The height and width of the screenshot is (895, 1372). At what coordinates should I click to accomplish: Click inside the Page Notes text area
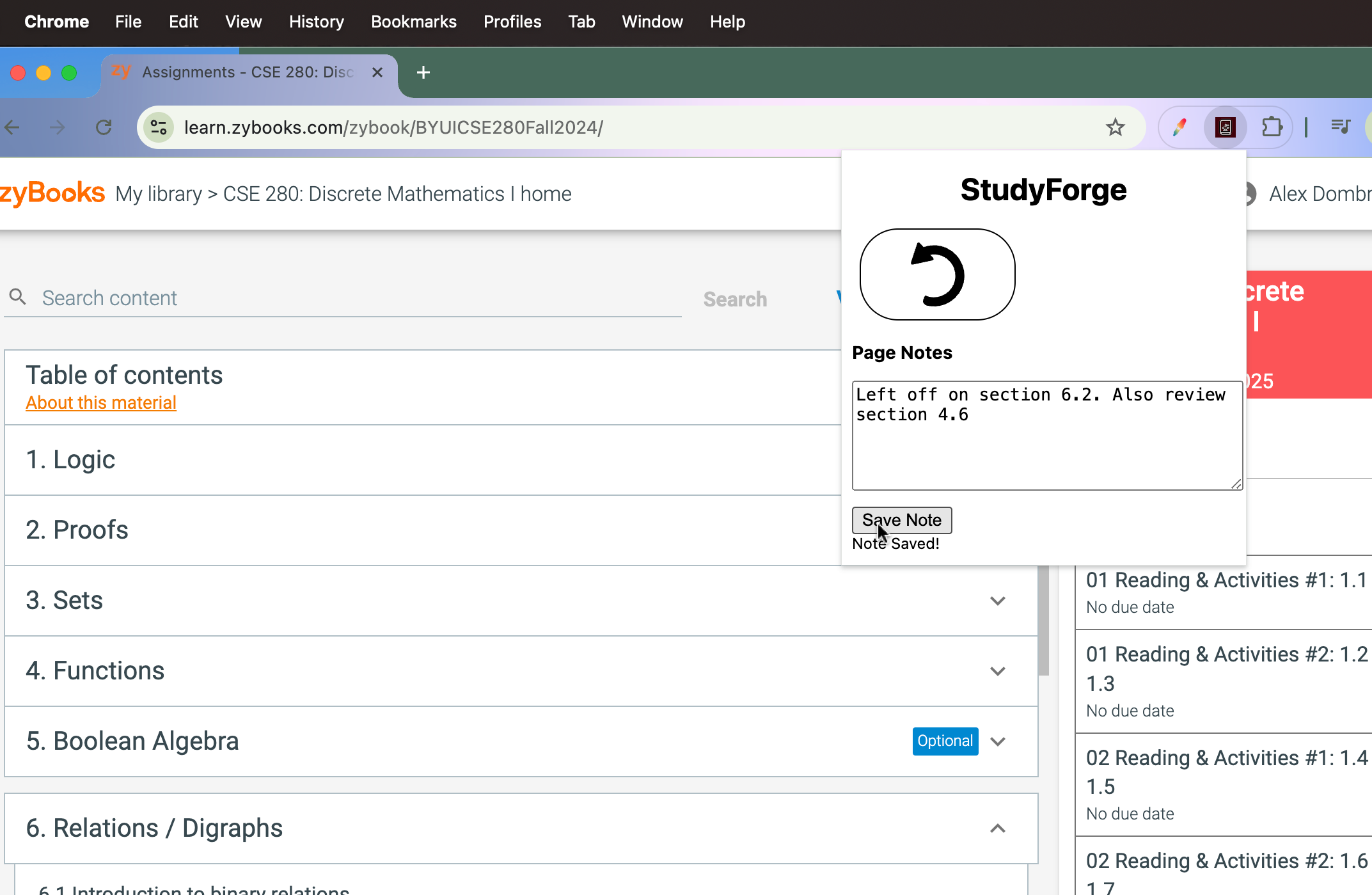[x=1046, y=435]
